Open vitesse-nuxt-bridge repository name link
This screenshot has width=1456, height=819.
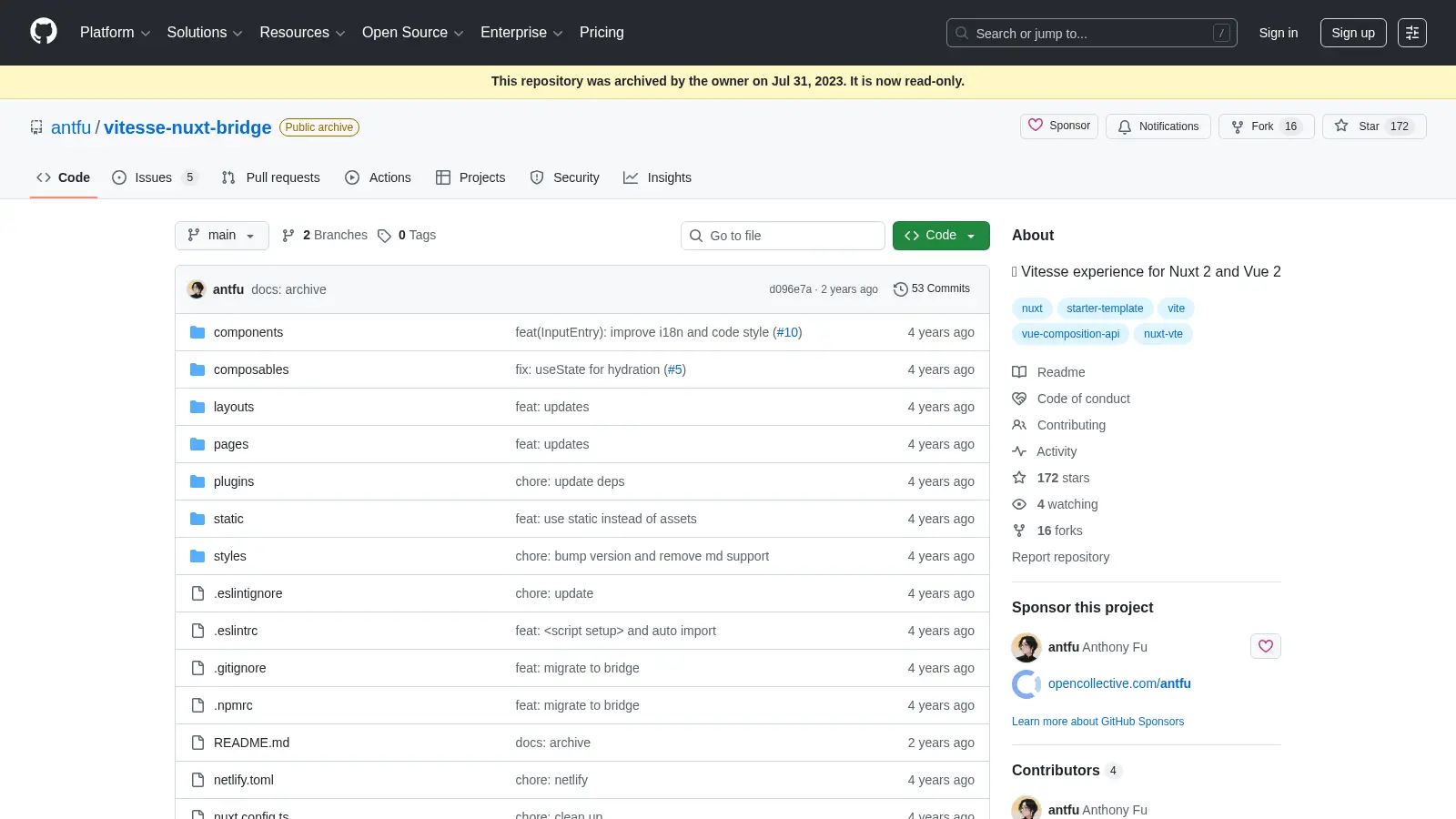pos(187,127)
